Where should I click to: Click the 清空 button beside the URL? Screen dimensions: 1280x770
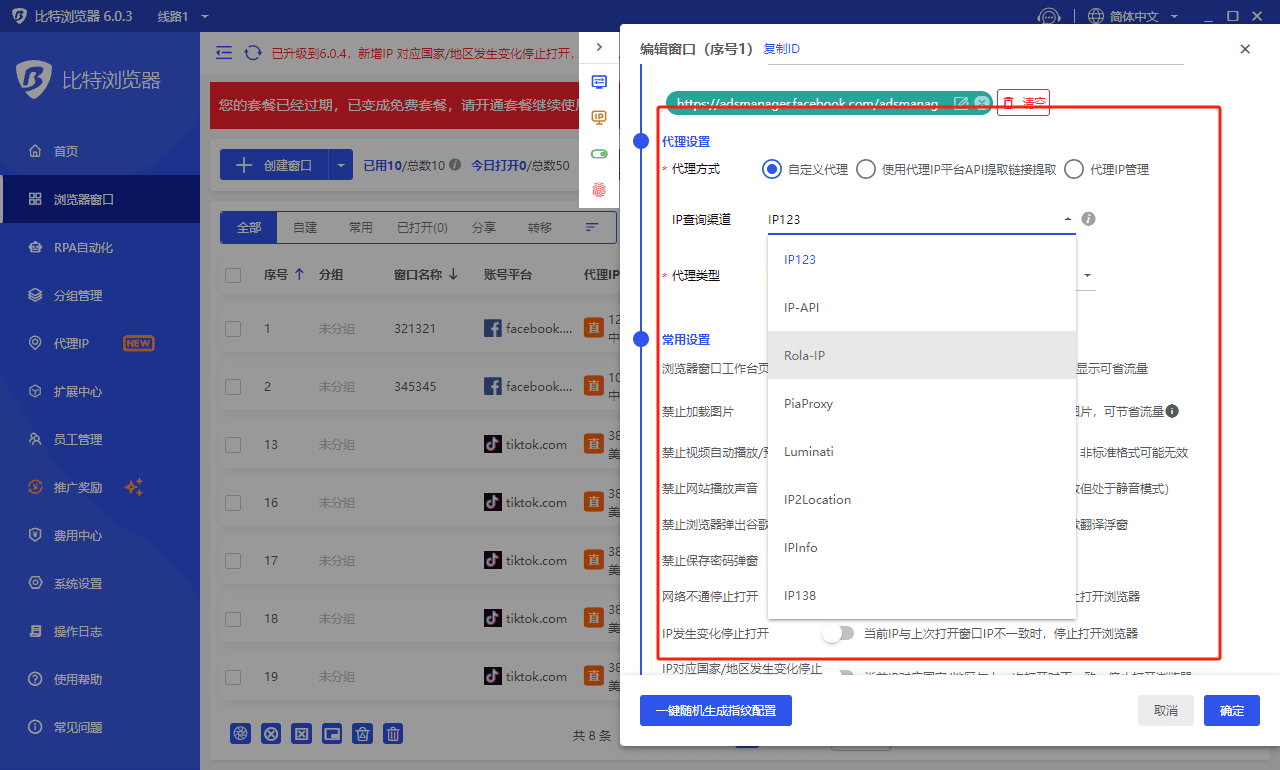click(1023, 102)
